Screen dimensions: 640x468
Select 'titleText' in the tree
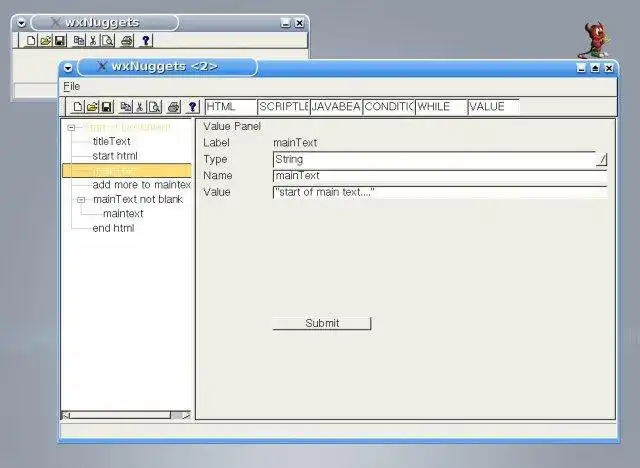pyautogui.click(x=111, y=142)
